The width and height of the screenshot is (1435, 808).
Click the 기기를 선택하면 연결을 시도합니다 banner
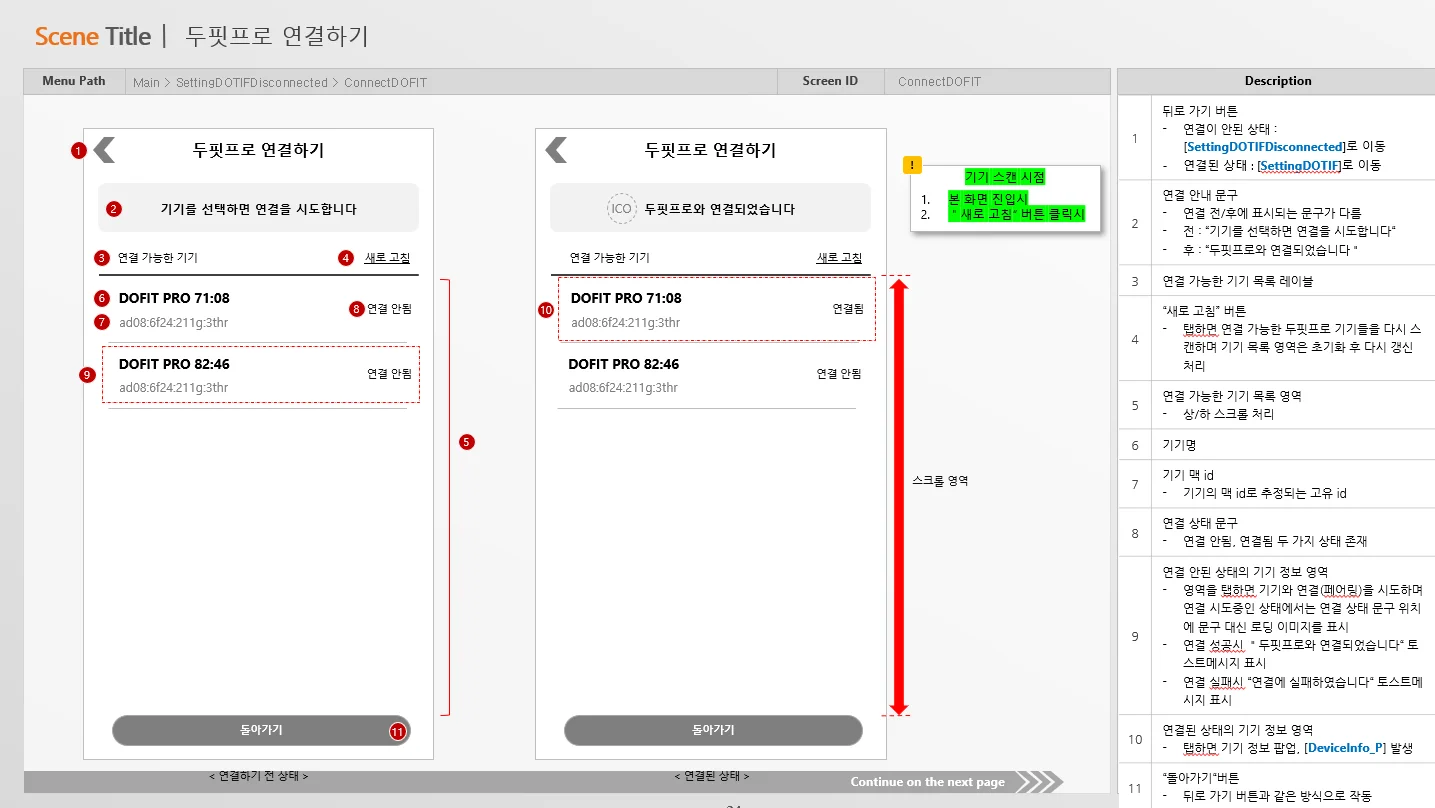258,208
